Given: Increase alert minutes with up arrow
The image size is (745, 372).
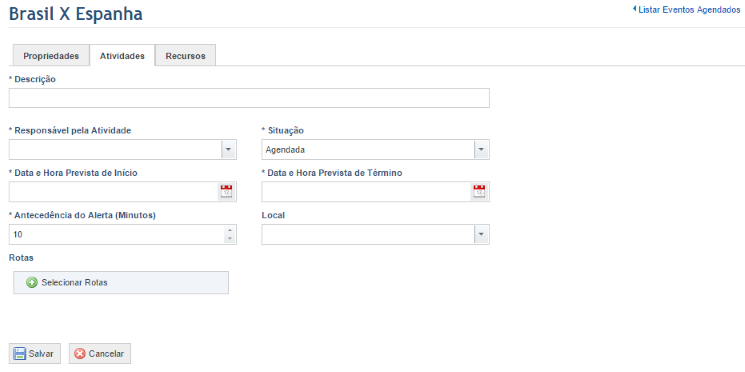Looking at the screenshot, I should (x=230, y=231).
